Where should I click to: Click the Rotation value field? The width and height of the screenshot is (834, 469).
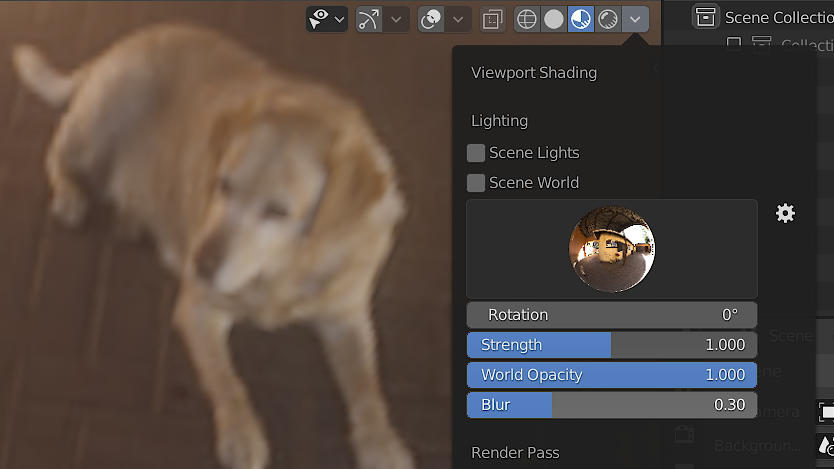612,315
